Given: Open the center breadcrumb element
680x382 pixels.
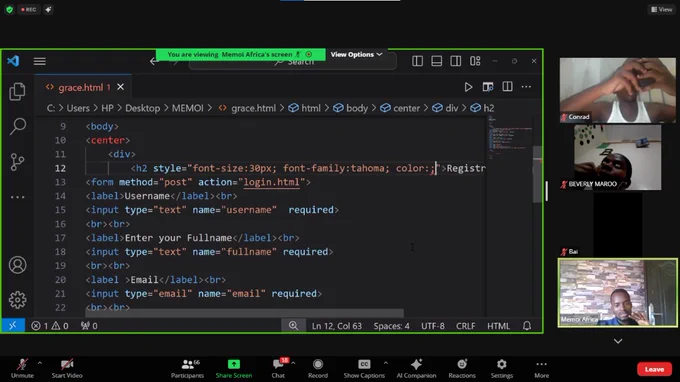Looking at the screenshot, I should [400, 108].
